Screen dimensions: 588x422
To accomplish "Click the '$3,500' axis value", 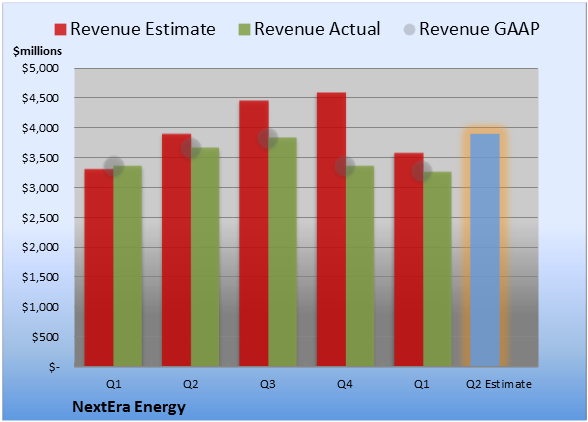I will [40, 158].
